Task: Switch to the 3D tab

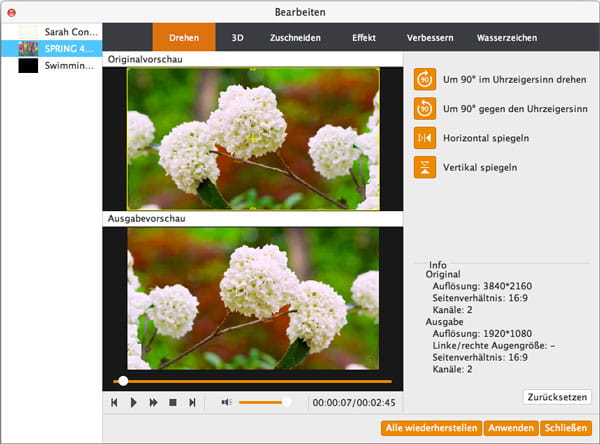Action: tap(237, 38)
